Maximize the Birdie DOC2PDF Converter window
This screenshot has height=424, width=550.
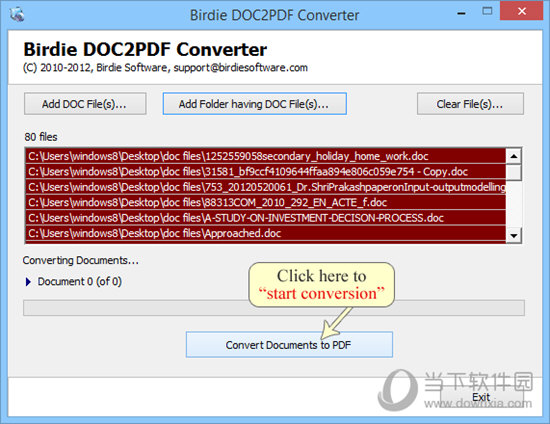pos(487,11)
